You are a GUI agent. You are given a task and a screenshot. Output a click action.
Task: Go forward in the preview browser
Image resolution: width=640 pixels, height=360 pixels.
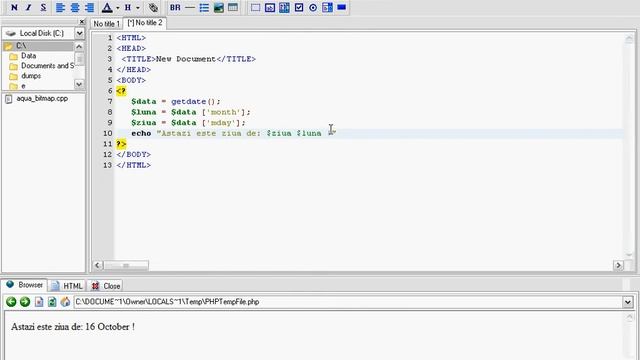25,302
